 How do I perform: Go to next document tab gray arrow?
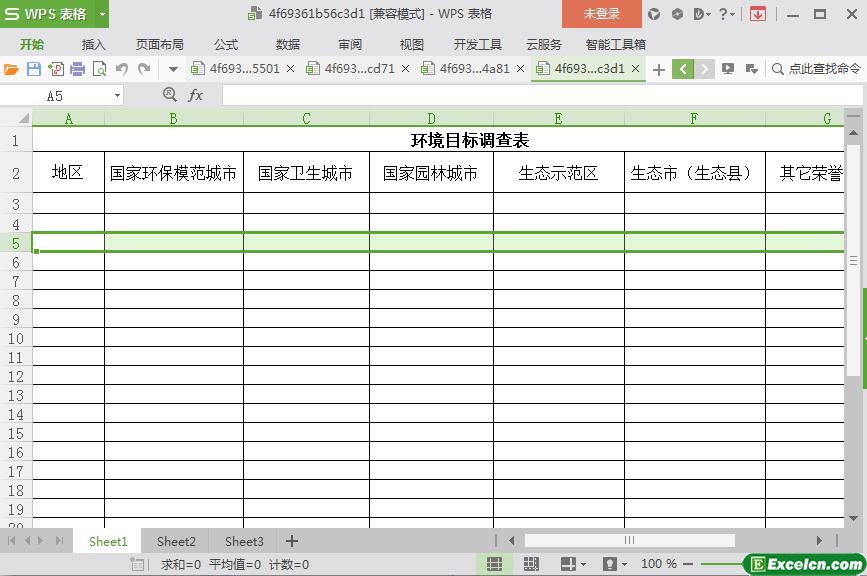click(704, 69)
